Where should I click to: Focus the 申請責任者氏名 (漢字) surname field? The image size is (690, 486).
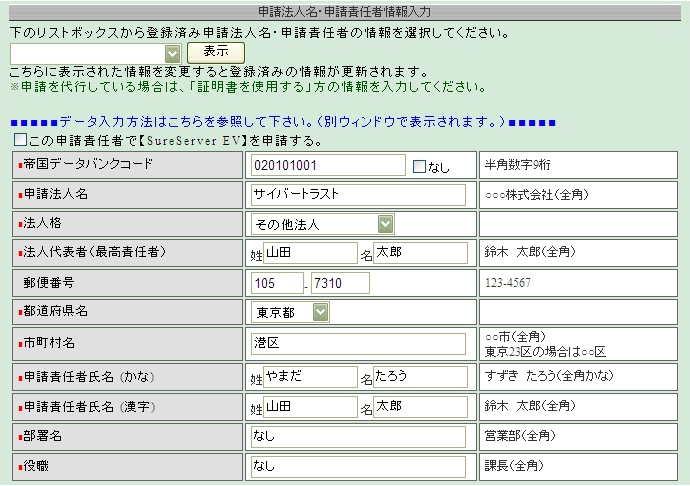(310, 407)
